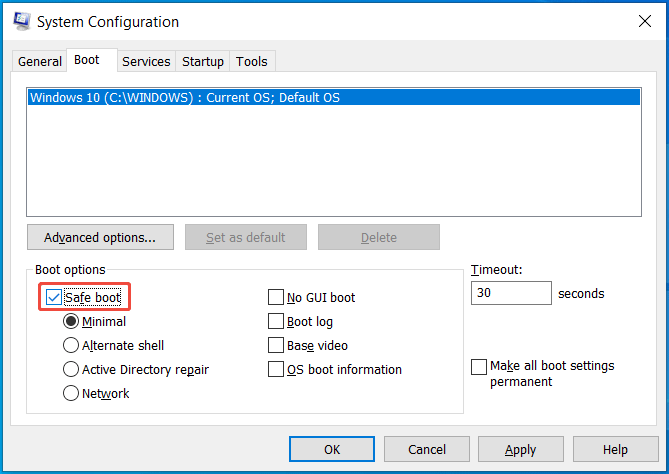Image resolution: width=669 pixels, height=474 pixels.
Task: Go to the Startup tab
Action: 203,61
